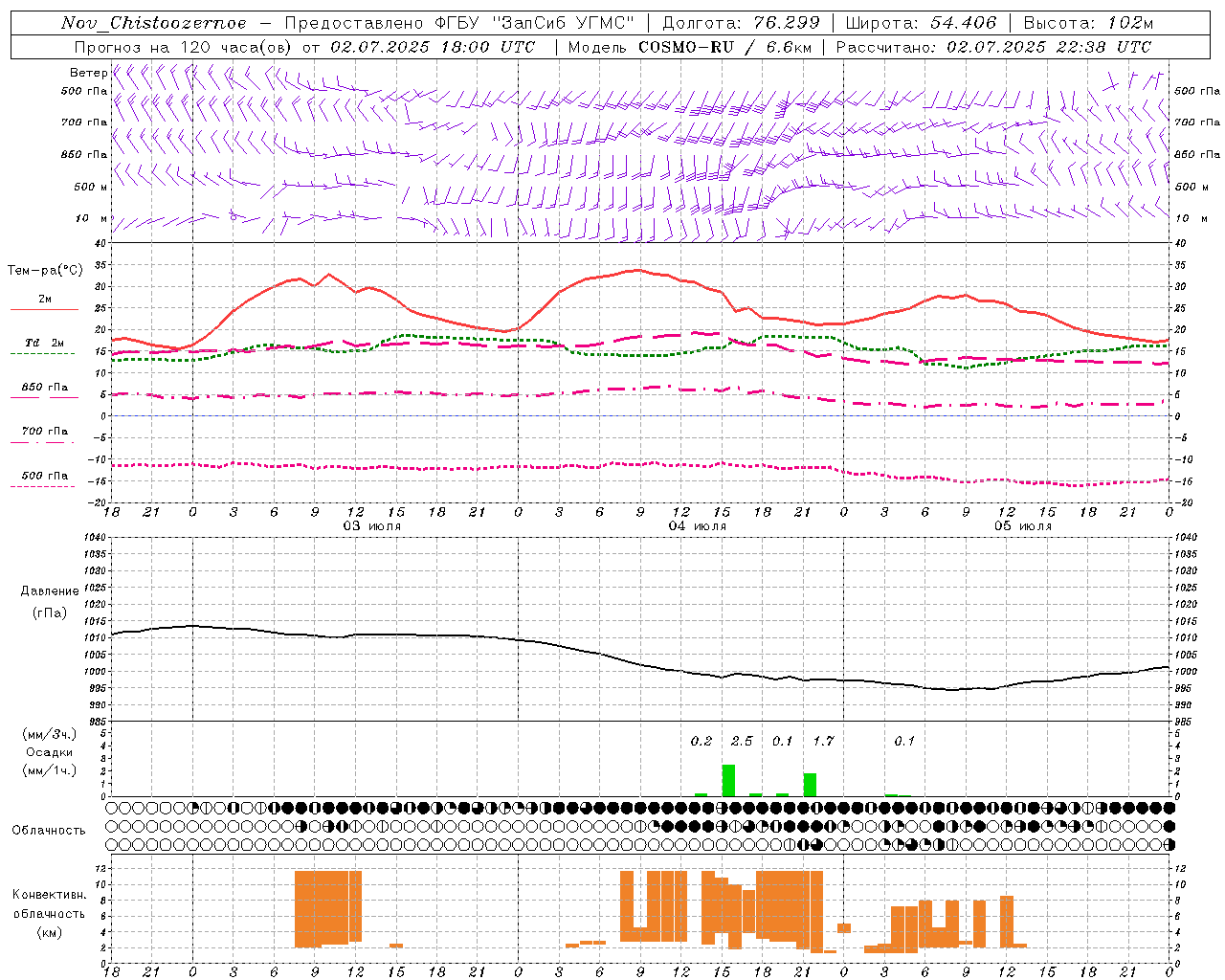Screen dimensions: 1225x980
Task: Click the '03 июля' date label
Action: point(372,526)
